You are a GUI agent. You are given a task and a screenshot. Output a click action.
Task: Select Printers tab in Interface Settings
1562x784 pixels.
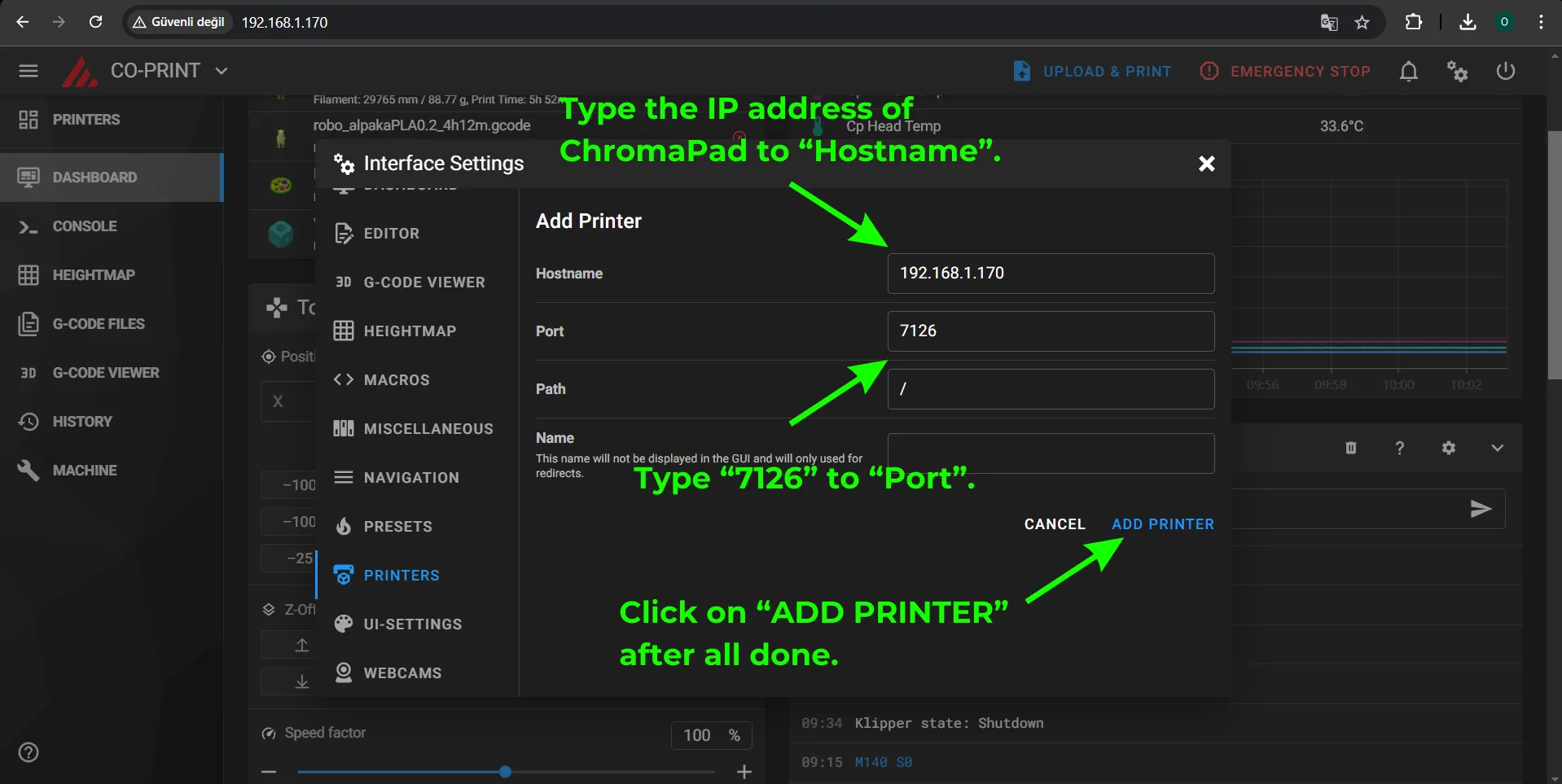417,576
